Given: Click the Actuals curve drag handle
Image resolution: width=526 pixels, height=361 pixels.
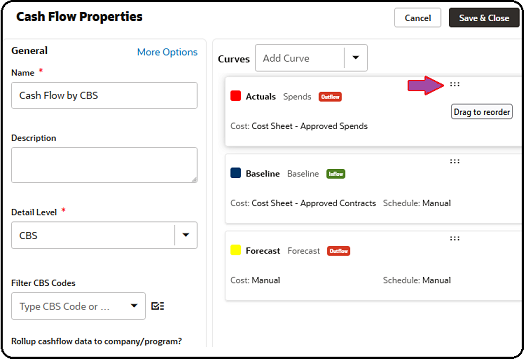Looking at the screenshot, I should 454,84.
